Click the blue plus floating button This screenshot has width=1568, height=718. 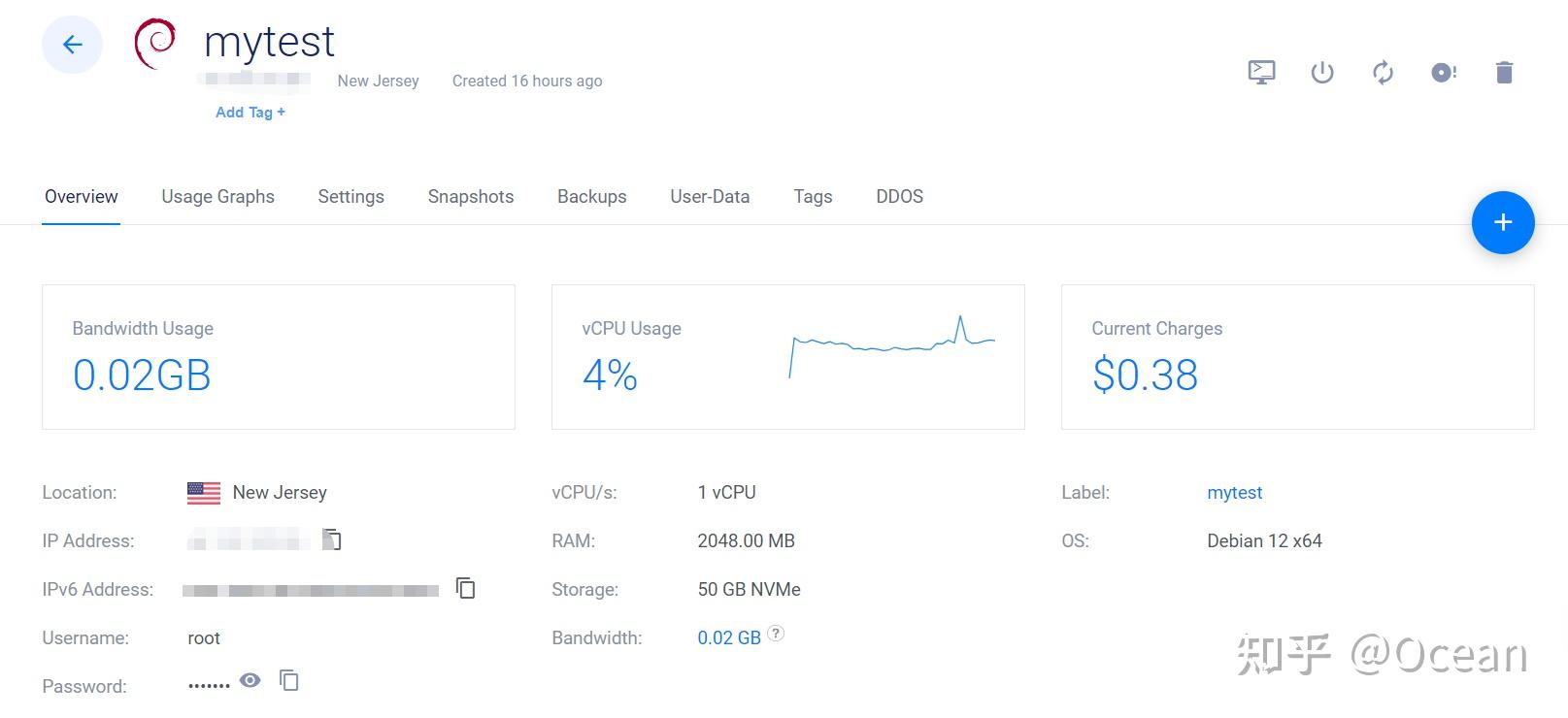pos(1502,222)
